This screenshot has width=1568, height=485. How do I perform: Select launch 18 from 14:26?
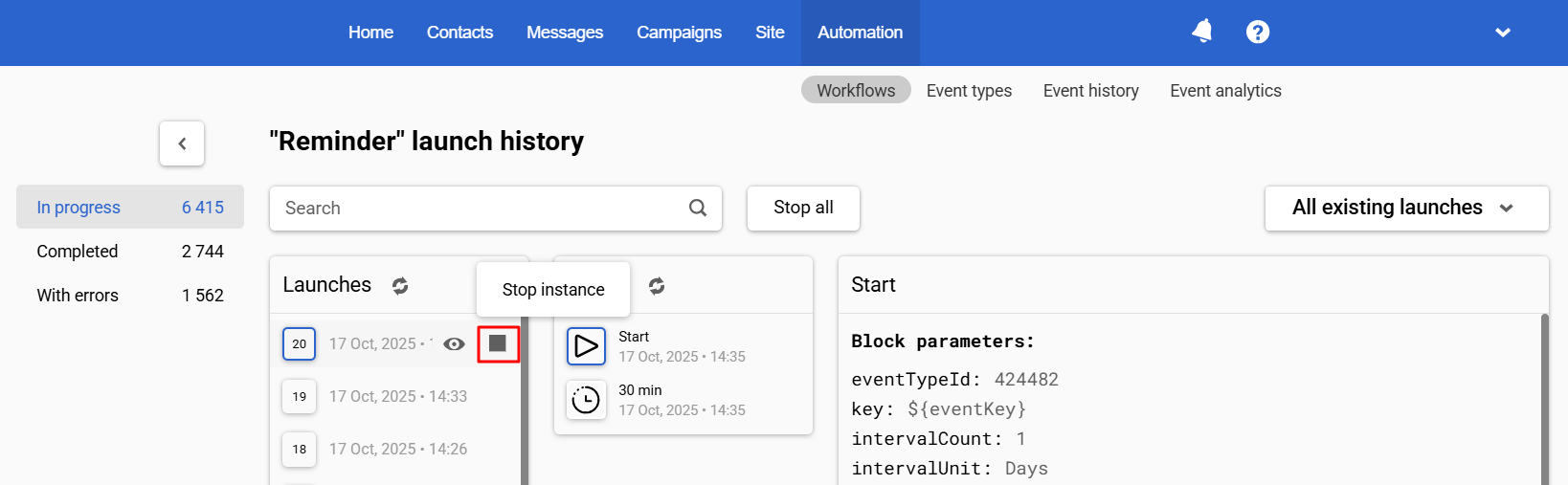coord(396,449)
